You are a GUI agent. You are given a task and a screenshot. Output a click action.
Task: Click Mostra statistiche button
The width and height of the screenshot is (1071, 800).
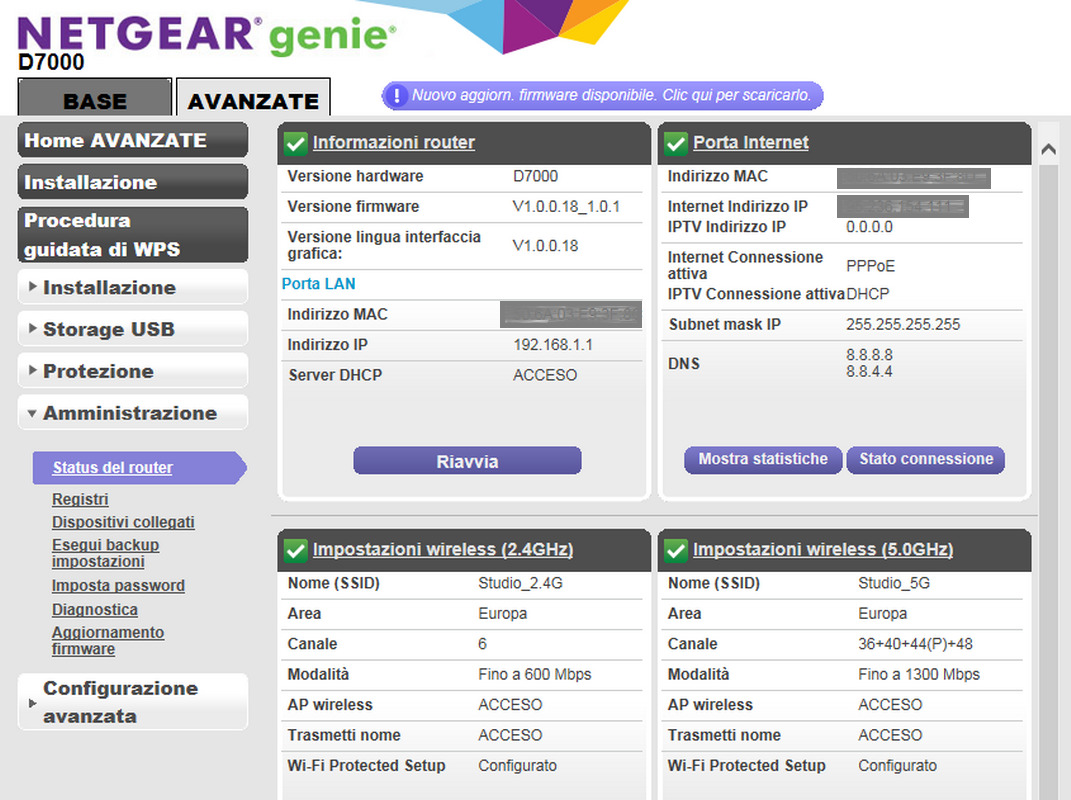(763, 459)
